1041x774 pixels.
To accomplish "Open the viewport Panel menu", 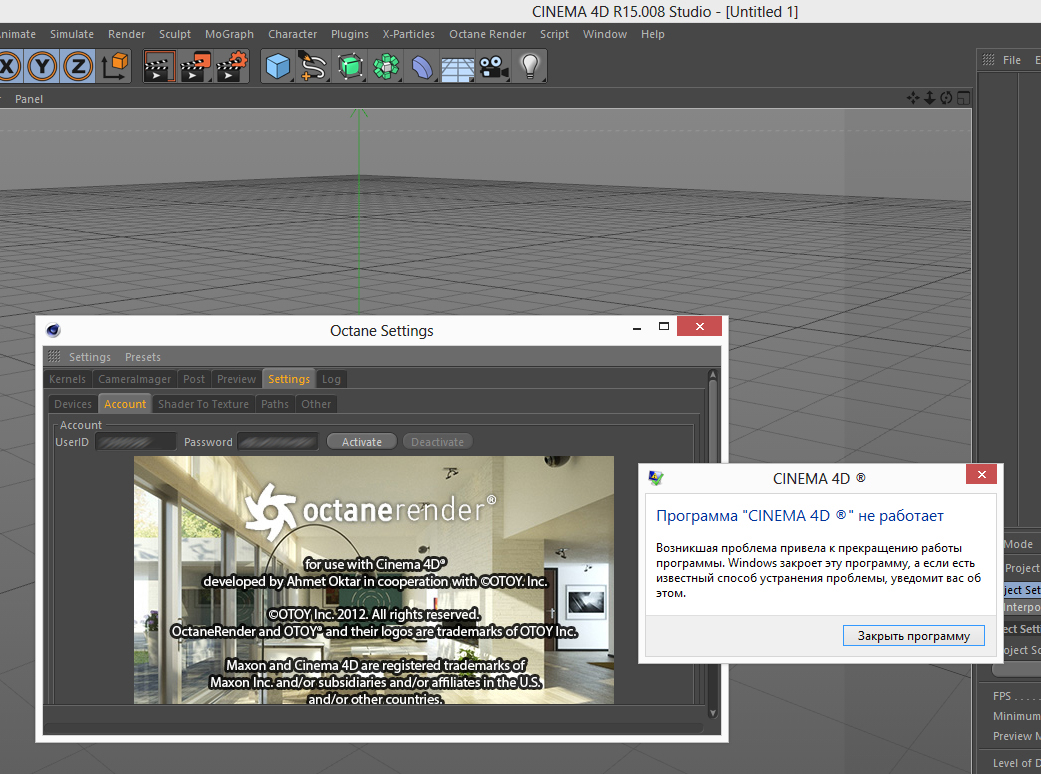I will tap(29, 99).
